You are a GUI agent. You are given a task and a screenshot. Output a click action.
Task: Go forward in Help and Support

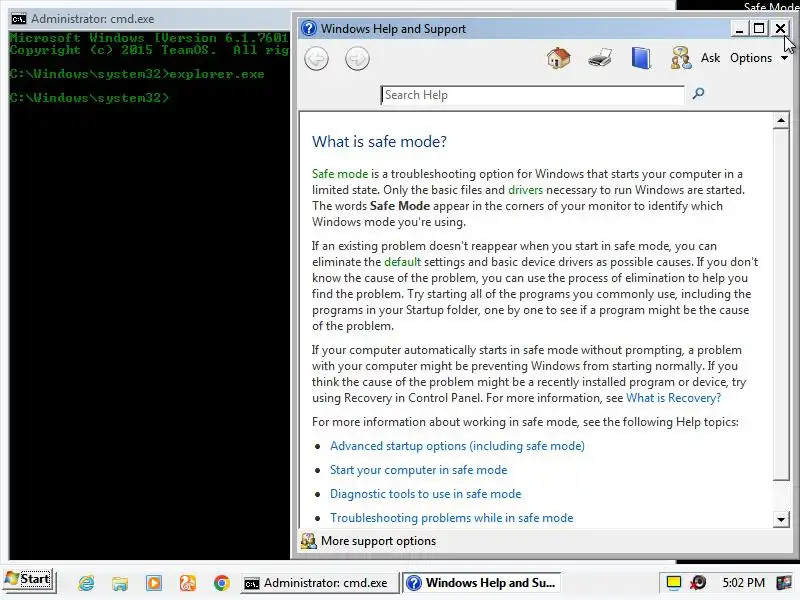(357, 59)
